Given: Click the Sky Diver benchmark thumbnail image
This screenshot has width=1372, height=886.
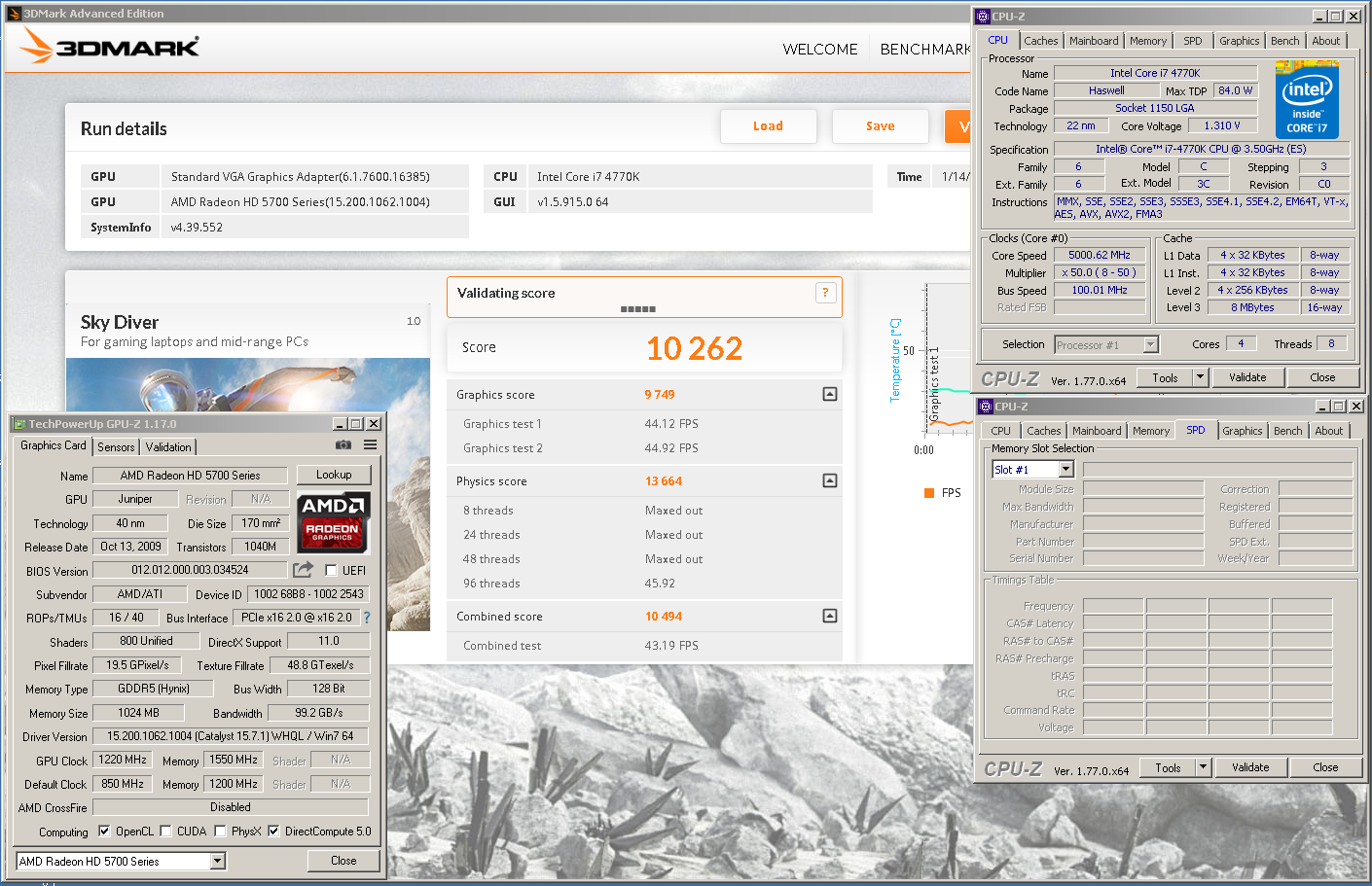Looking at the screenshot, I should click(x=248, y=494).
